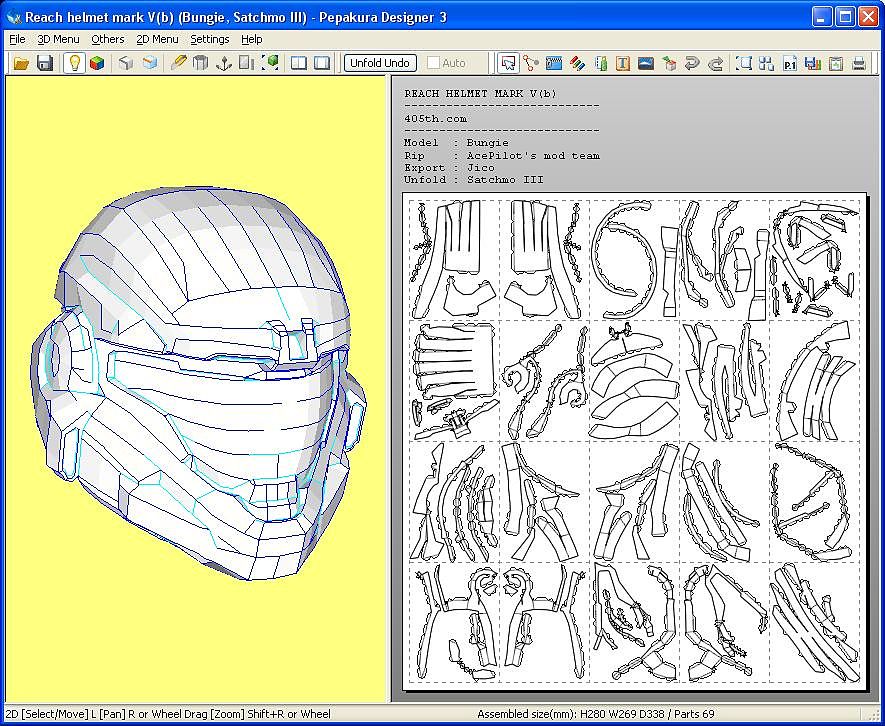This screenshot has height=726, width=885.
Task: Click the undo arrow icon
Action: click(x=692, y=63)
